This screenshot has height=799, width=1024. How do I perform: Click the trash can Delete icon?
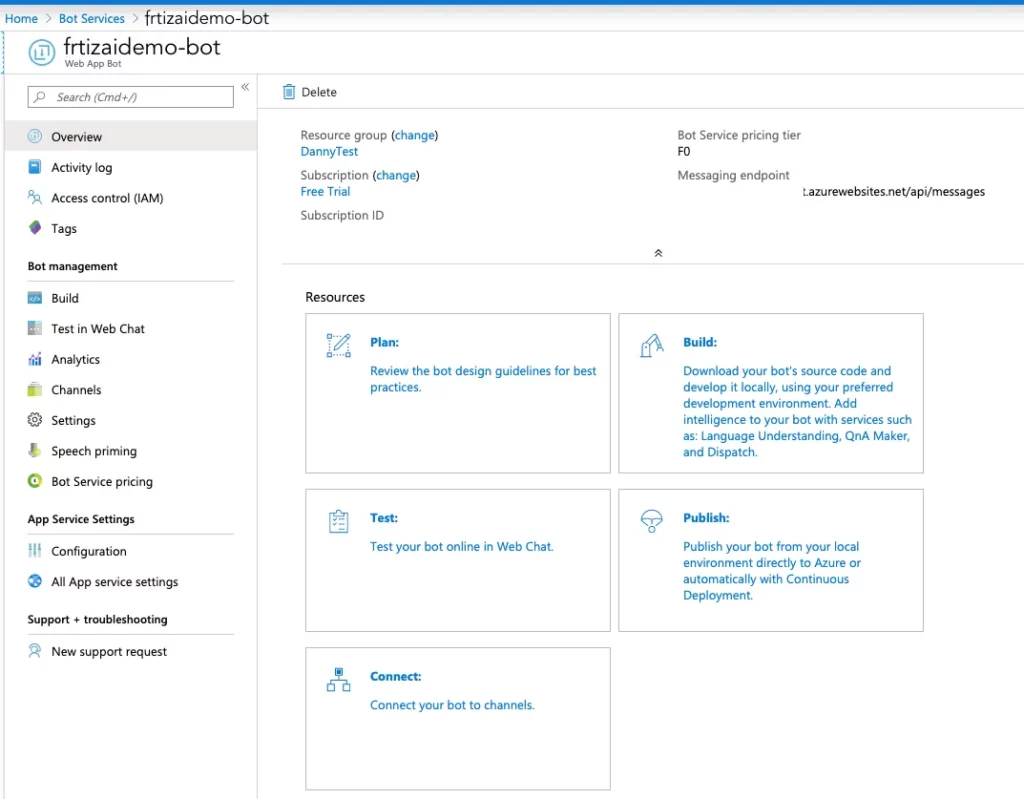pos(289,92)
